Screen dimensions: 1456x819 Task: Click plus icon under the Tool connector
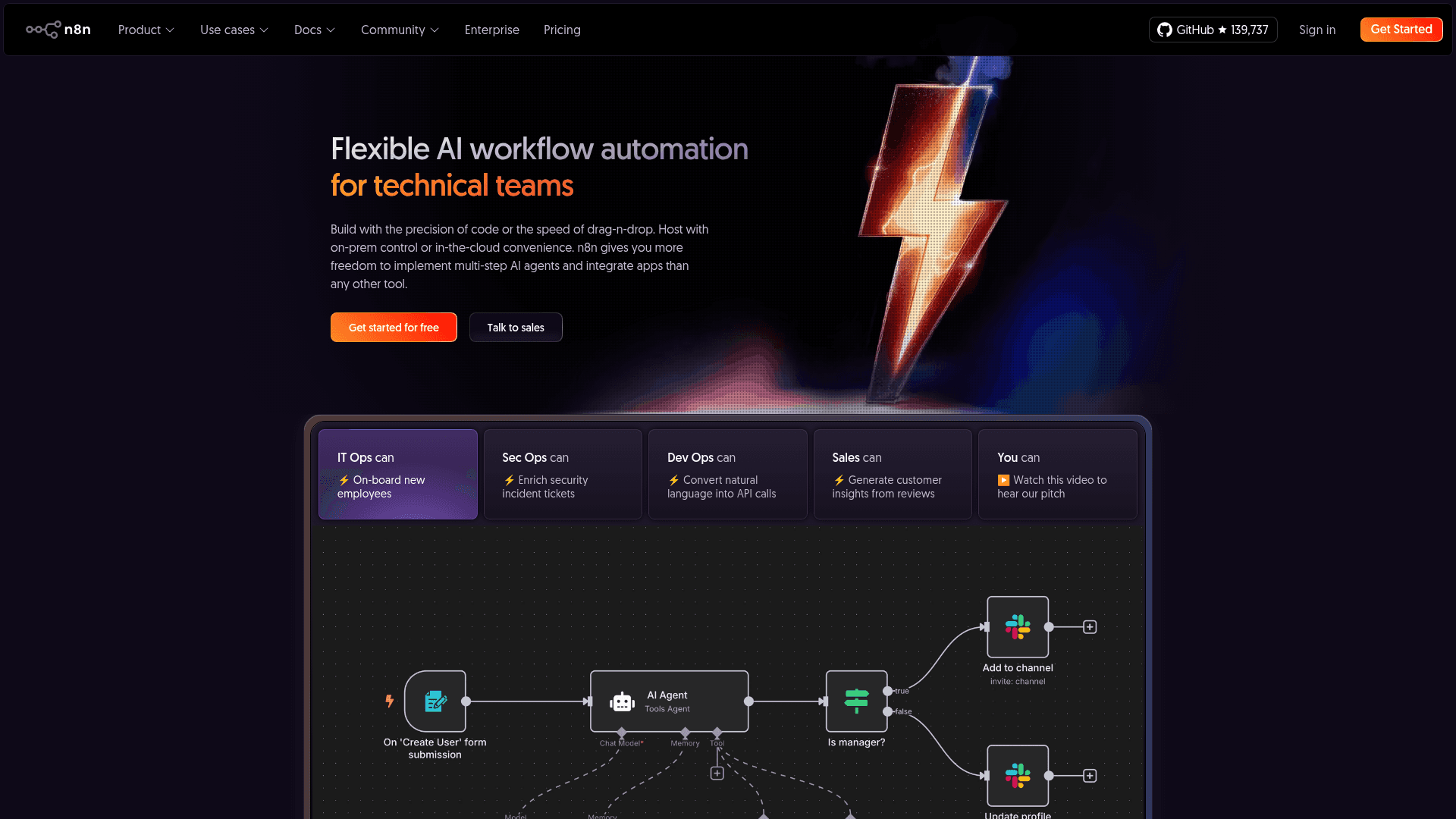point(717,773)
